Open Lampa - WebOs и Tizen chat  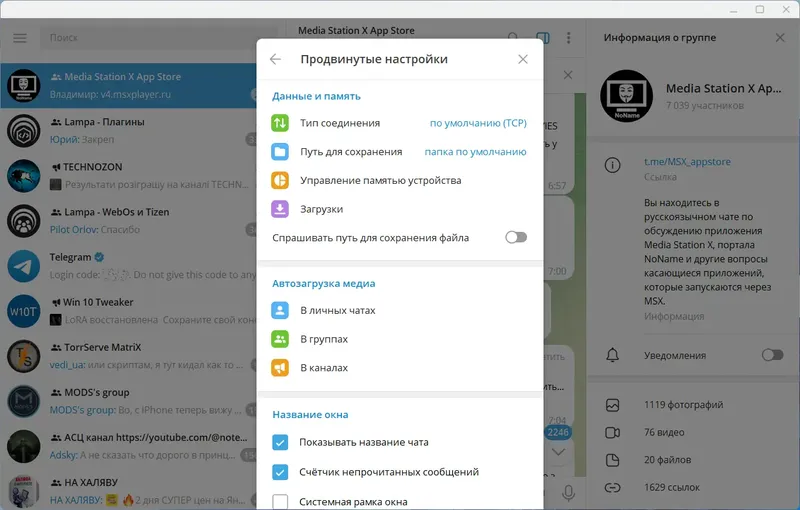click(129, 220)
